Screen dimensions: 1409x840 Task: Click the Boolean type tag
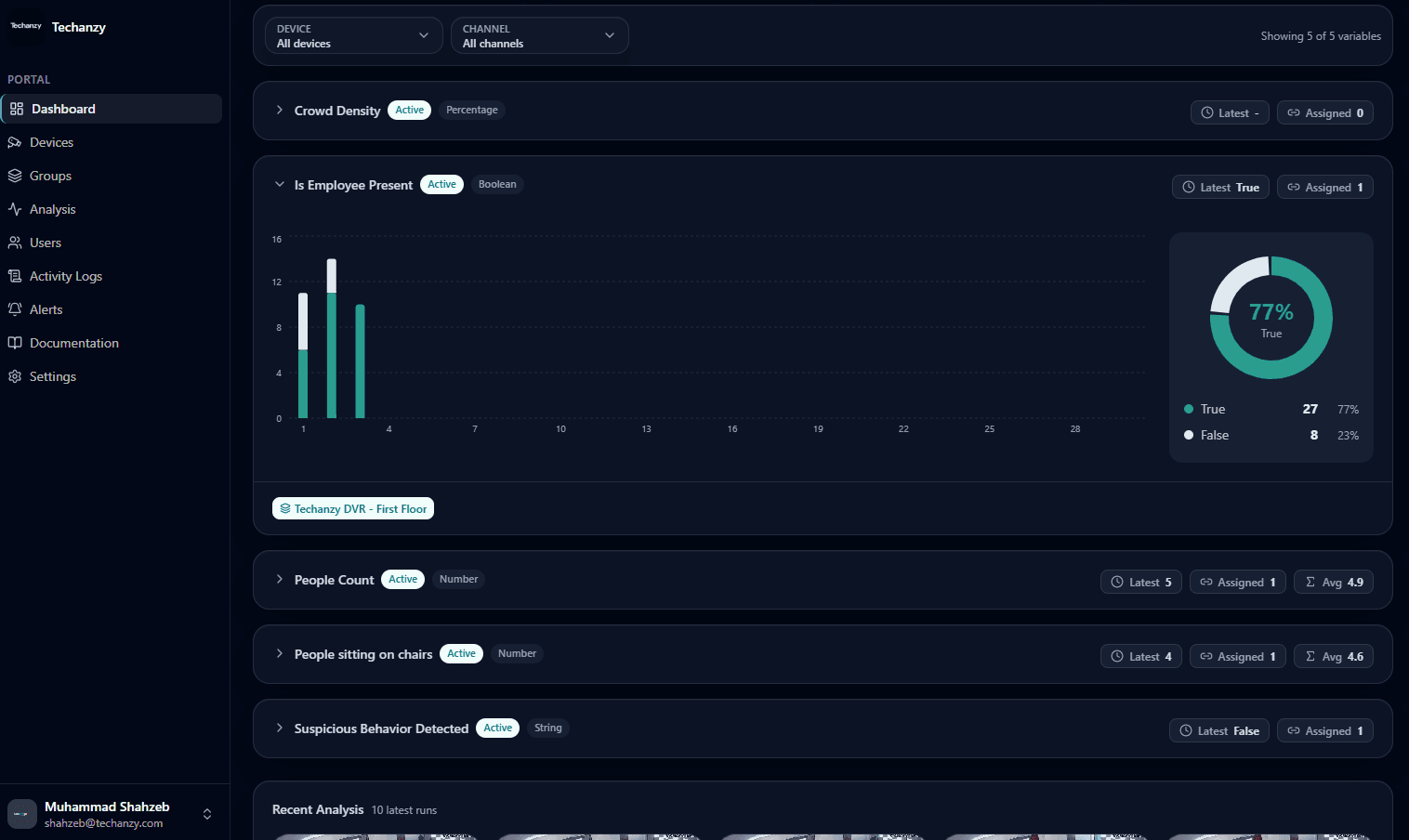tap(497, 184)
